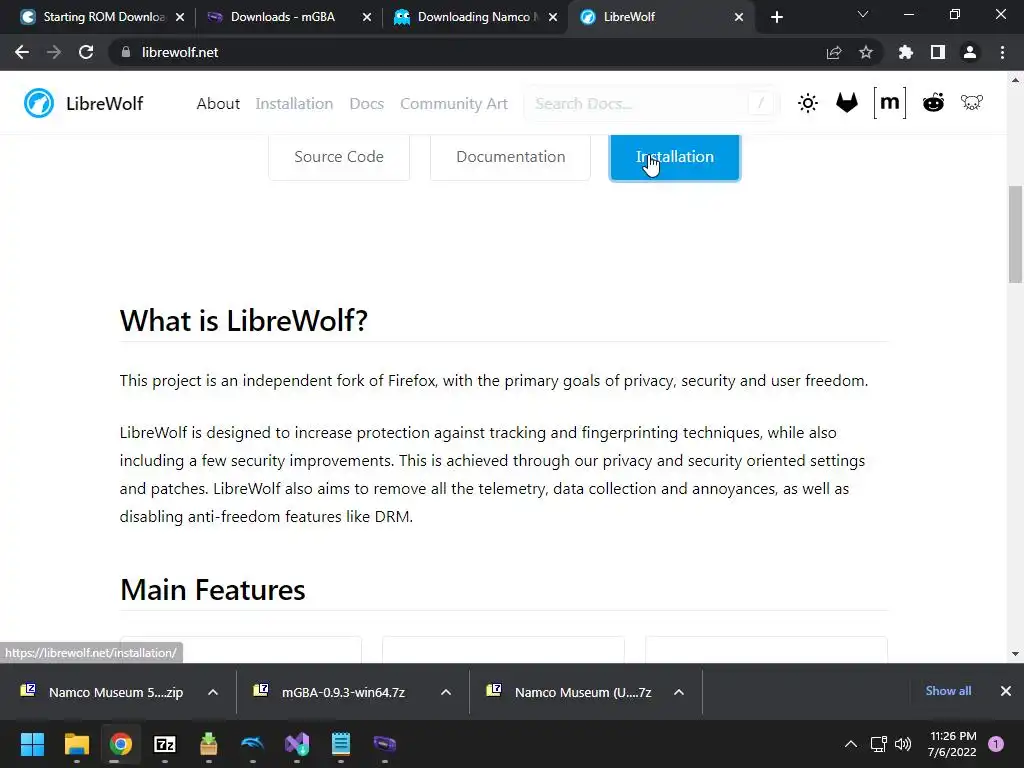Open 7-Zip from the taskbar
Screen dimensions: 1024x768
(165, 744)
